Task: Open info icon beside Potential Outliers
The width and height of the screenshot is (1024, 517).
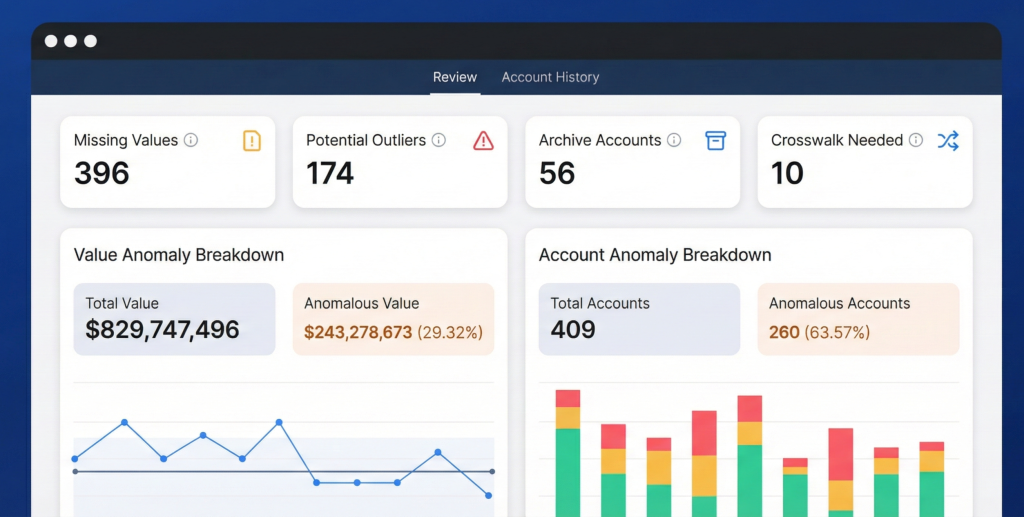Action: (x=438, y=141)
